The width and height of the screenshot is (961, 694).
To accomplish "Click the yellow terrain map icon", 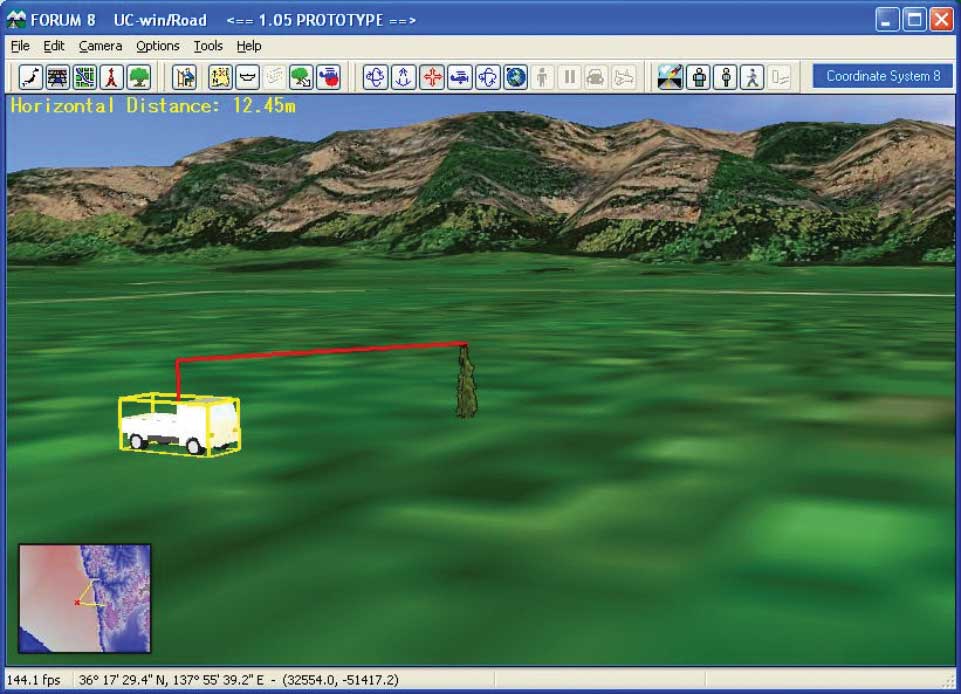I will [220, 77].
